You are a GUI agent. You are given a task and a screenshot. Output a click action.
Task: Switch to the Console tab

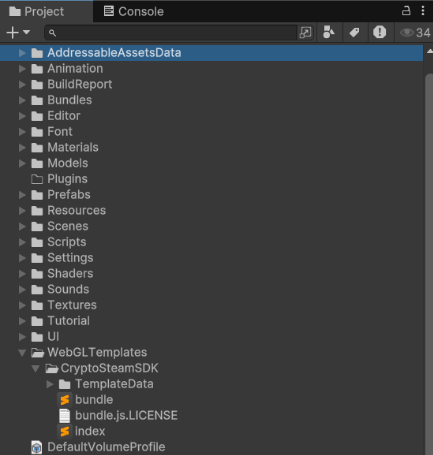134,11
